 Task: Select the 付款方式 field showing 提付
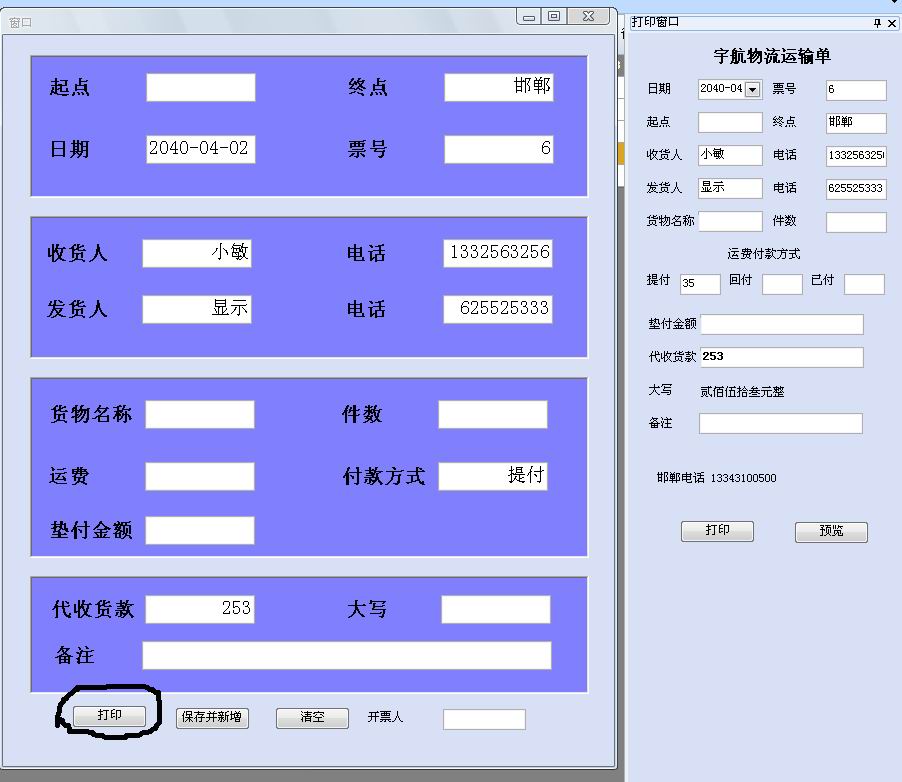pyautogui.click(x=493, y=476)
